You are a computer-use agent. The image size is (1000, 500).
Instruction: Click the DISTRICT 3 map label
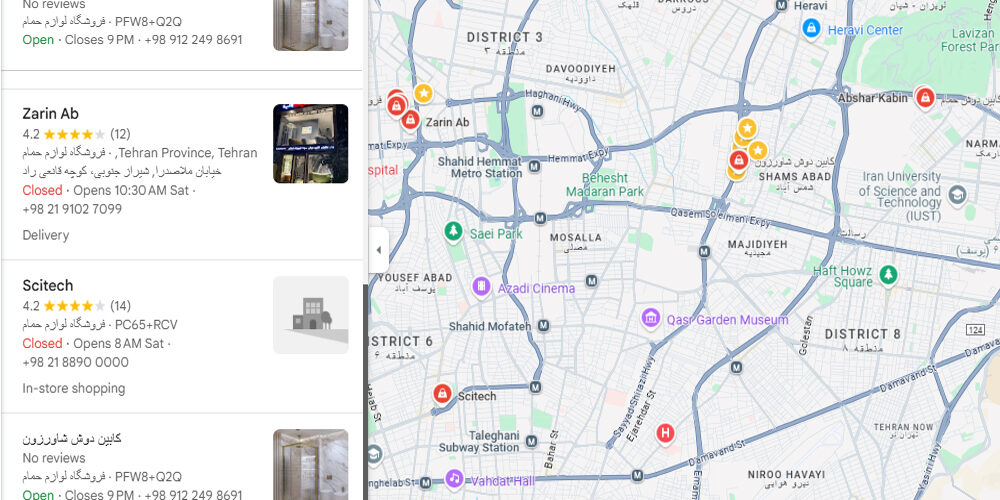point(504,37)
